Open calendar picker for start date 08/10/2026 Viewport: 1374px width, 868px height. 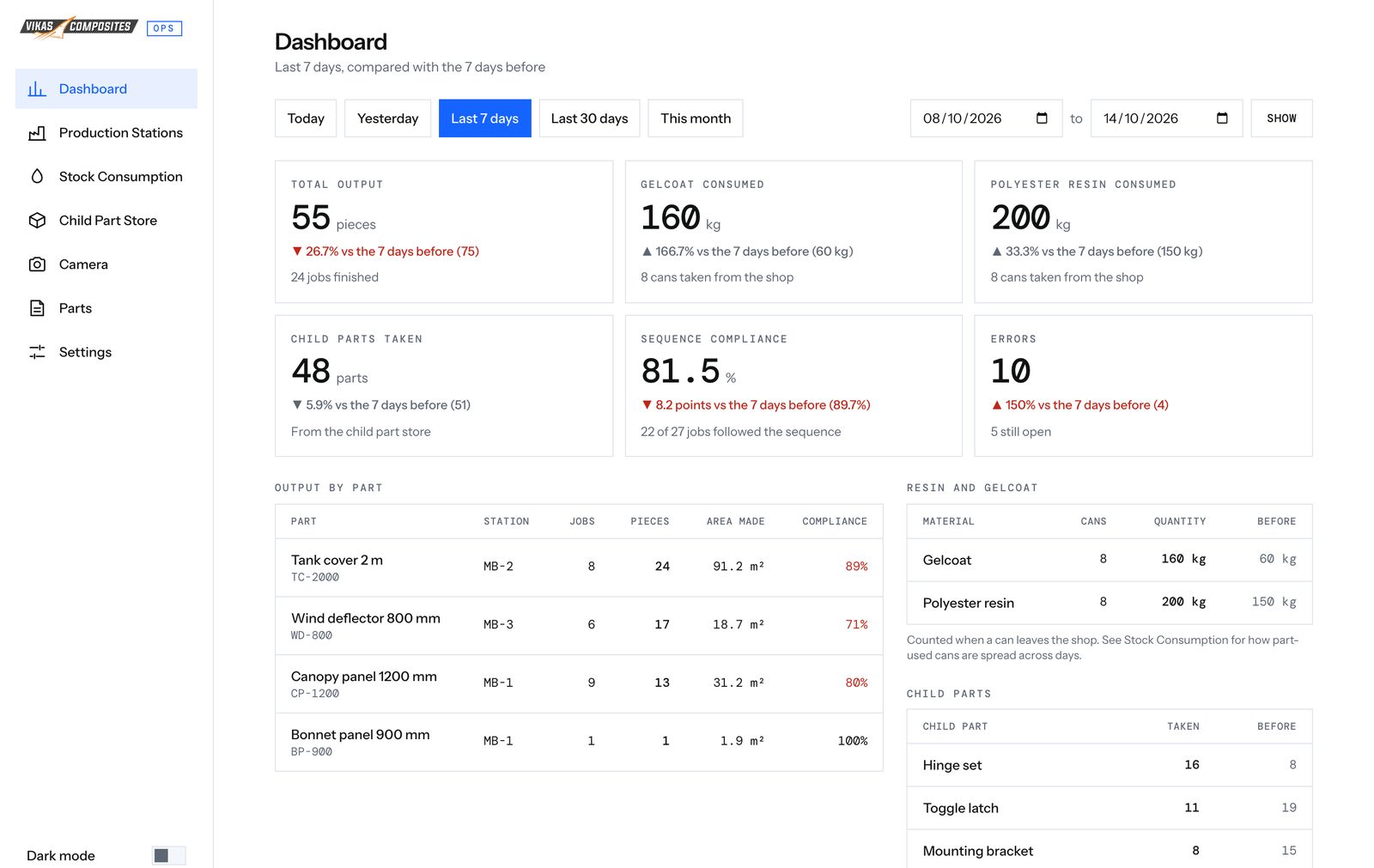(1042, 118)
